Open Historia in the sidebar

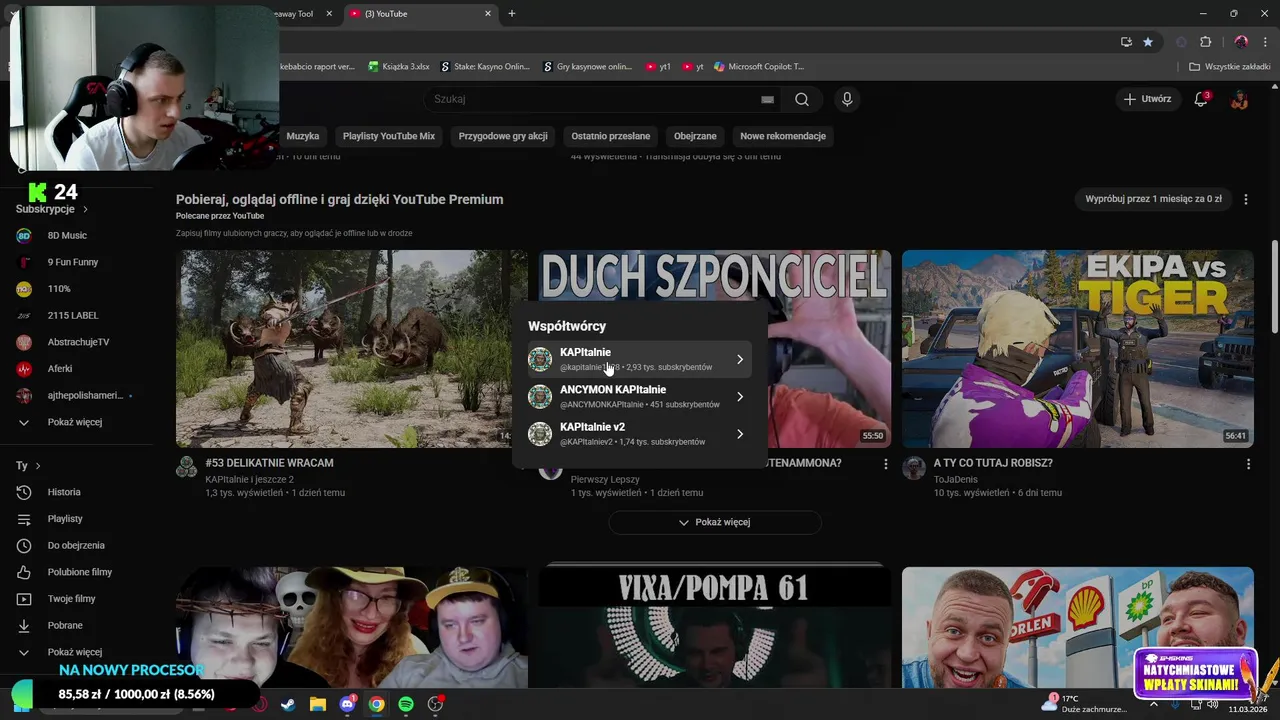[x=64, y=492]
